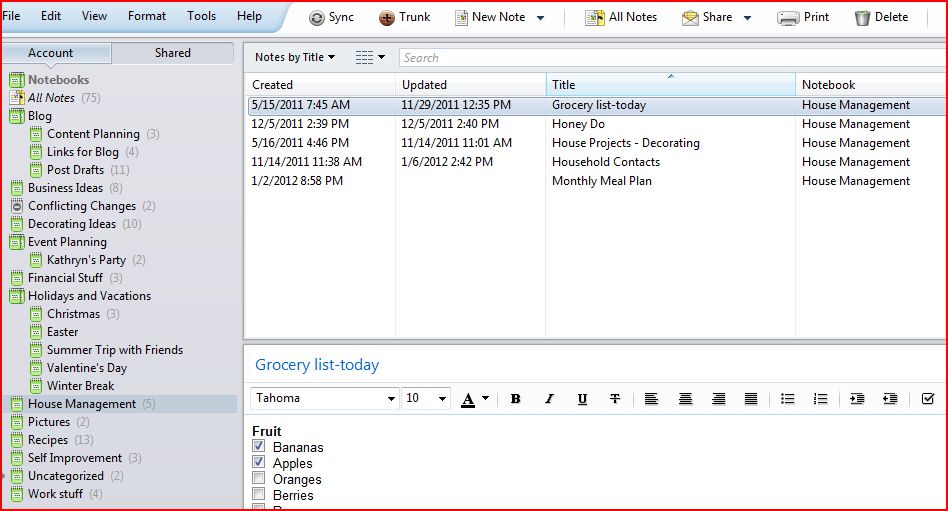Screen dimensions: 948x511
Task: Uncheck the Apples checkbox
Action: click(259, 463)
